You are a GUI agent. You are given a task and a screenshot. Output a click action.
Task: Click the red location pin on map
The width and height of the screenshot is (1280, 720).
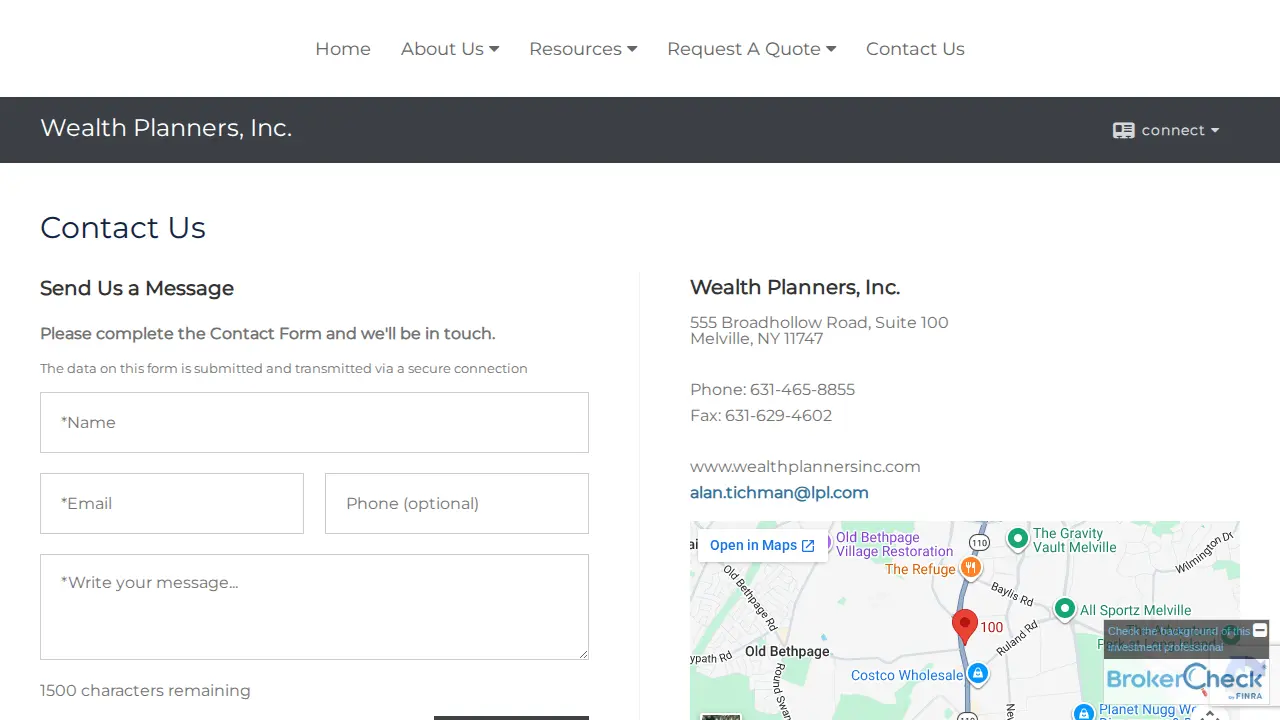(x=964, y=627)
